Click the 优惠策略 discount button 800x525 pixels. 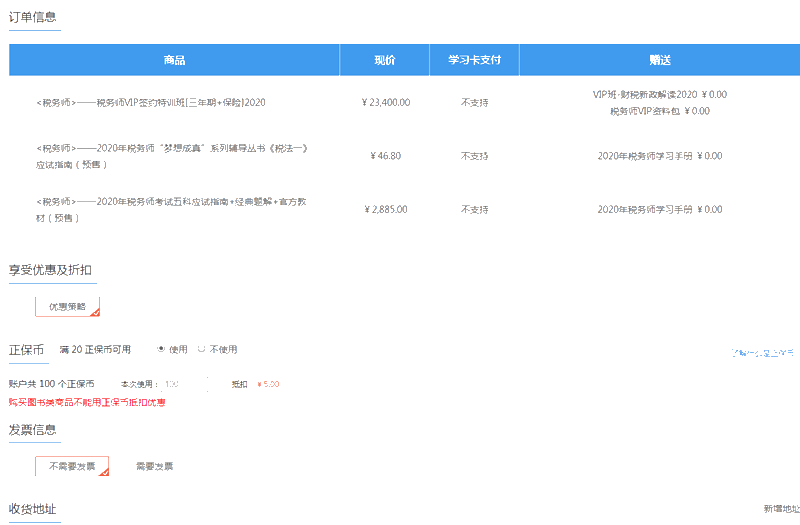pos(68,306)
